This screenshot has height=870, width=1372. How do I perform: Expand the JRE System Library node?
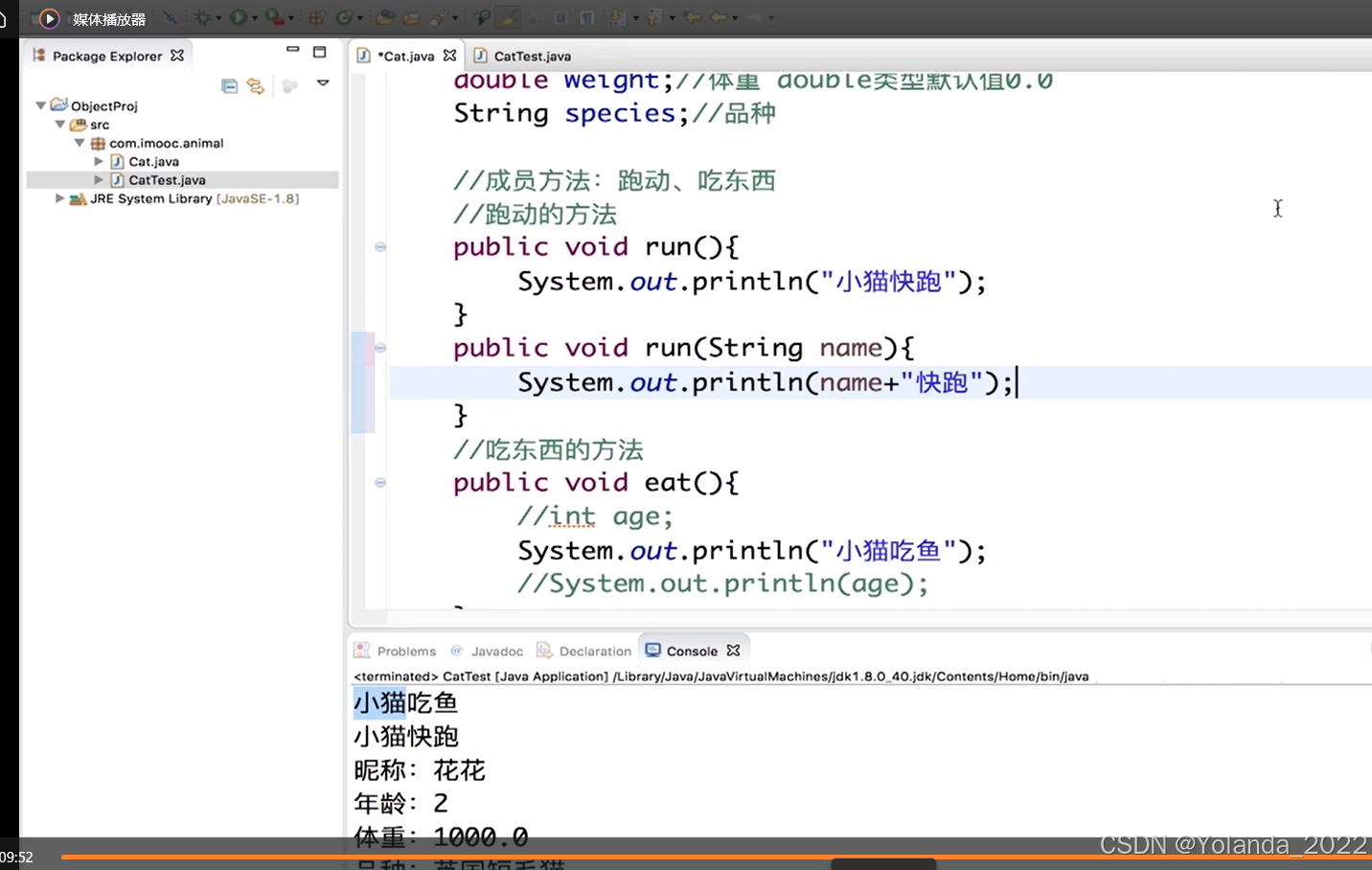point(59,198)
